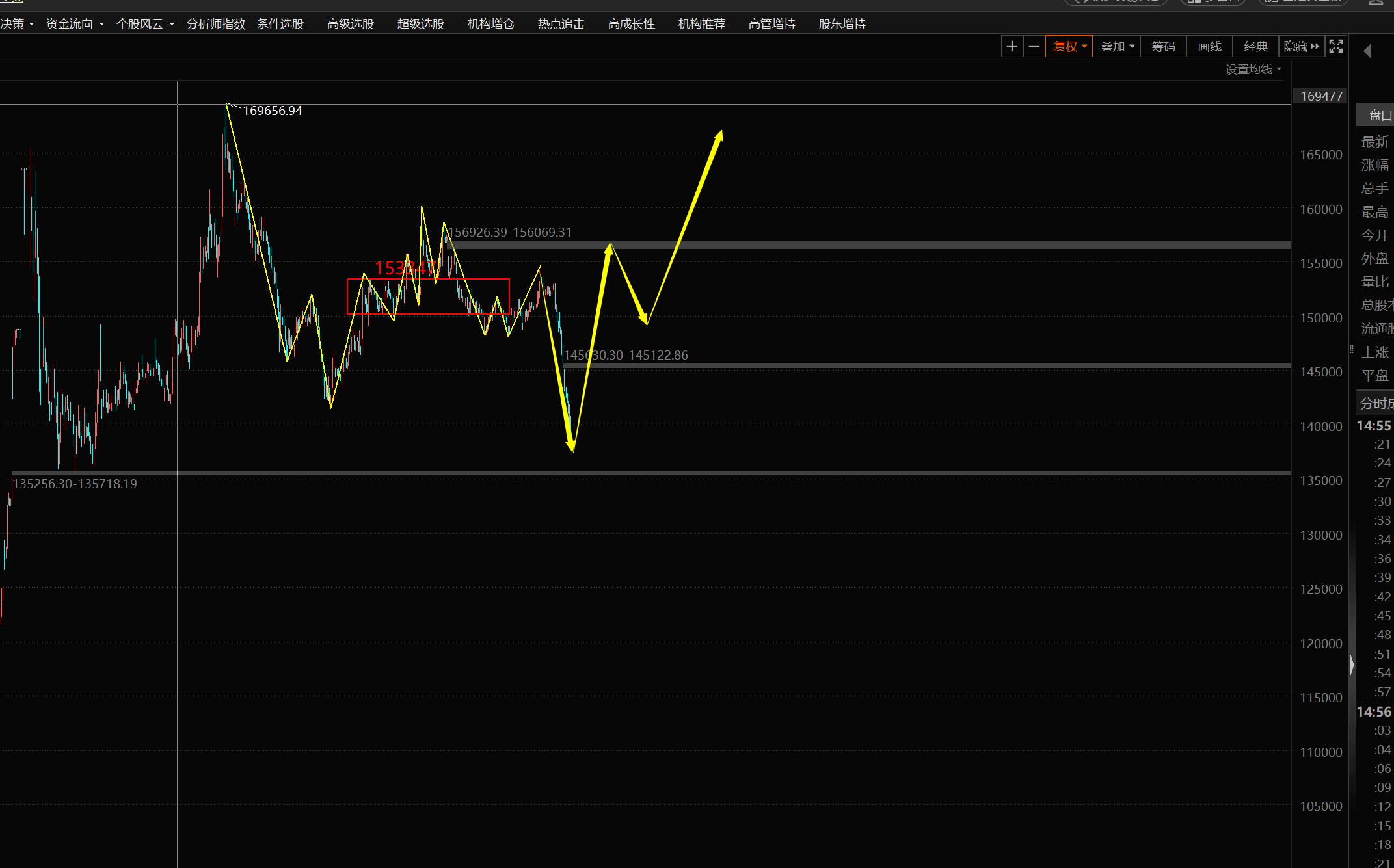
Task: Select 热点追击 menu item
Action: (x=561, y=24)
